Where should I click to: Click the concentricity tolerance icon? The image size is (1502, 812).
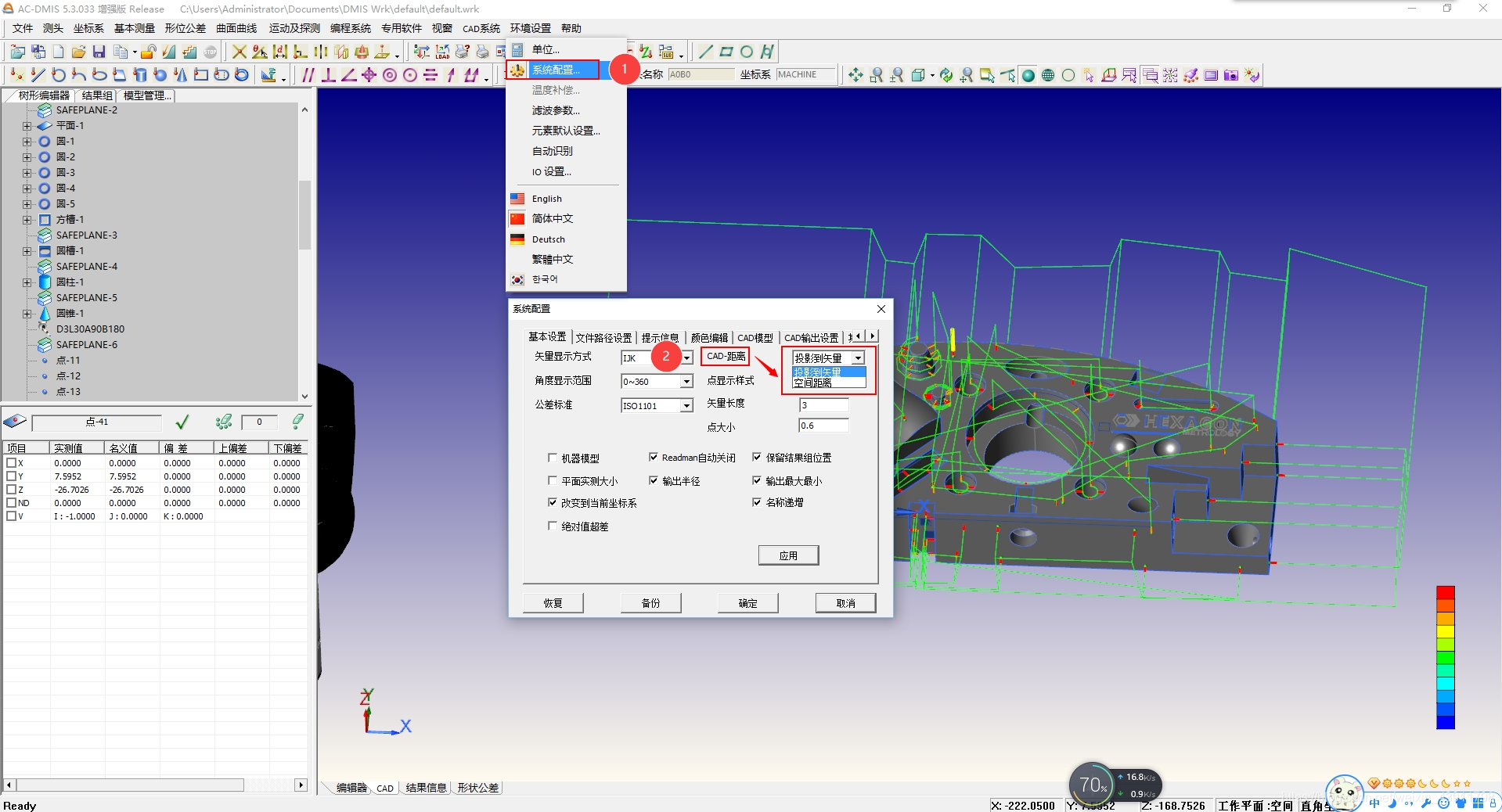tap(389, 74)
